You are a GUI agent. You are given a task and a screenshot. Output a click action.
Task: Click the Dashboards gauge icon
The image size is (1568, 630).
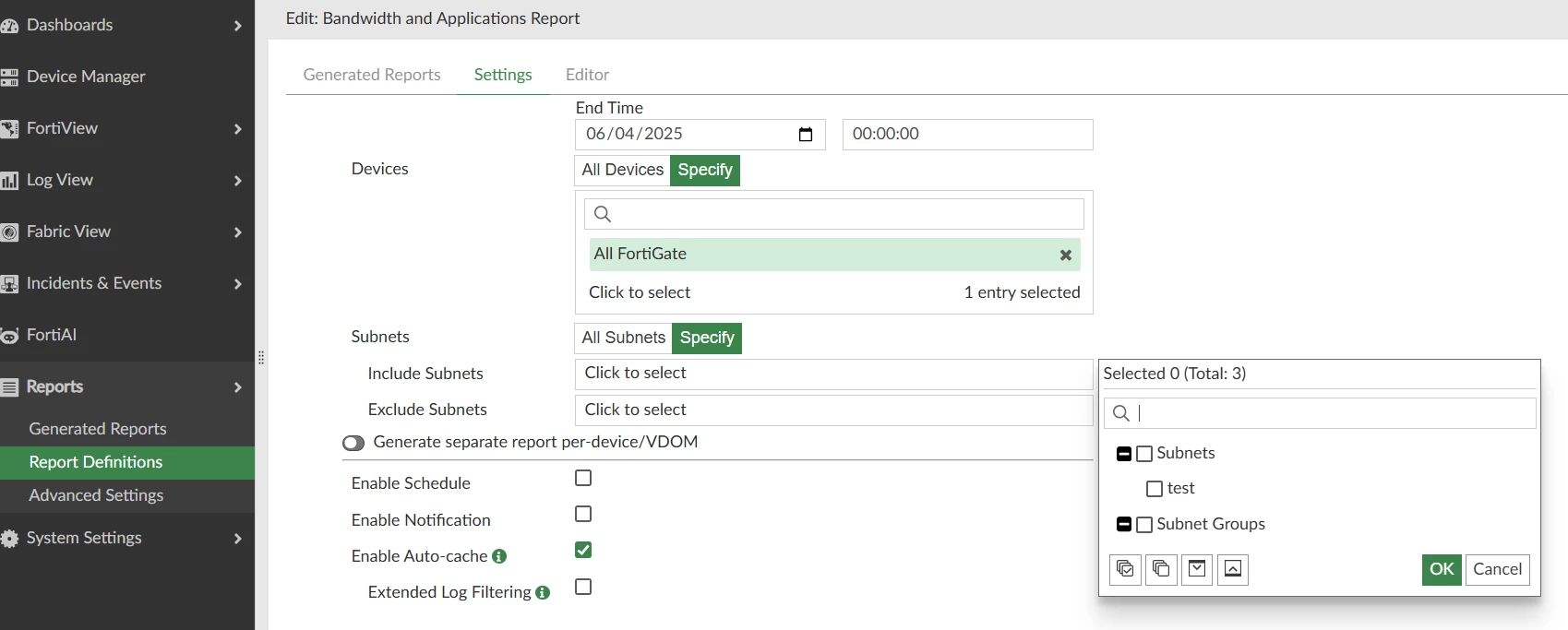pos(9,26)
